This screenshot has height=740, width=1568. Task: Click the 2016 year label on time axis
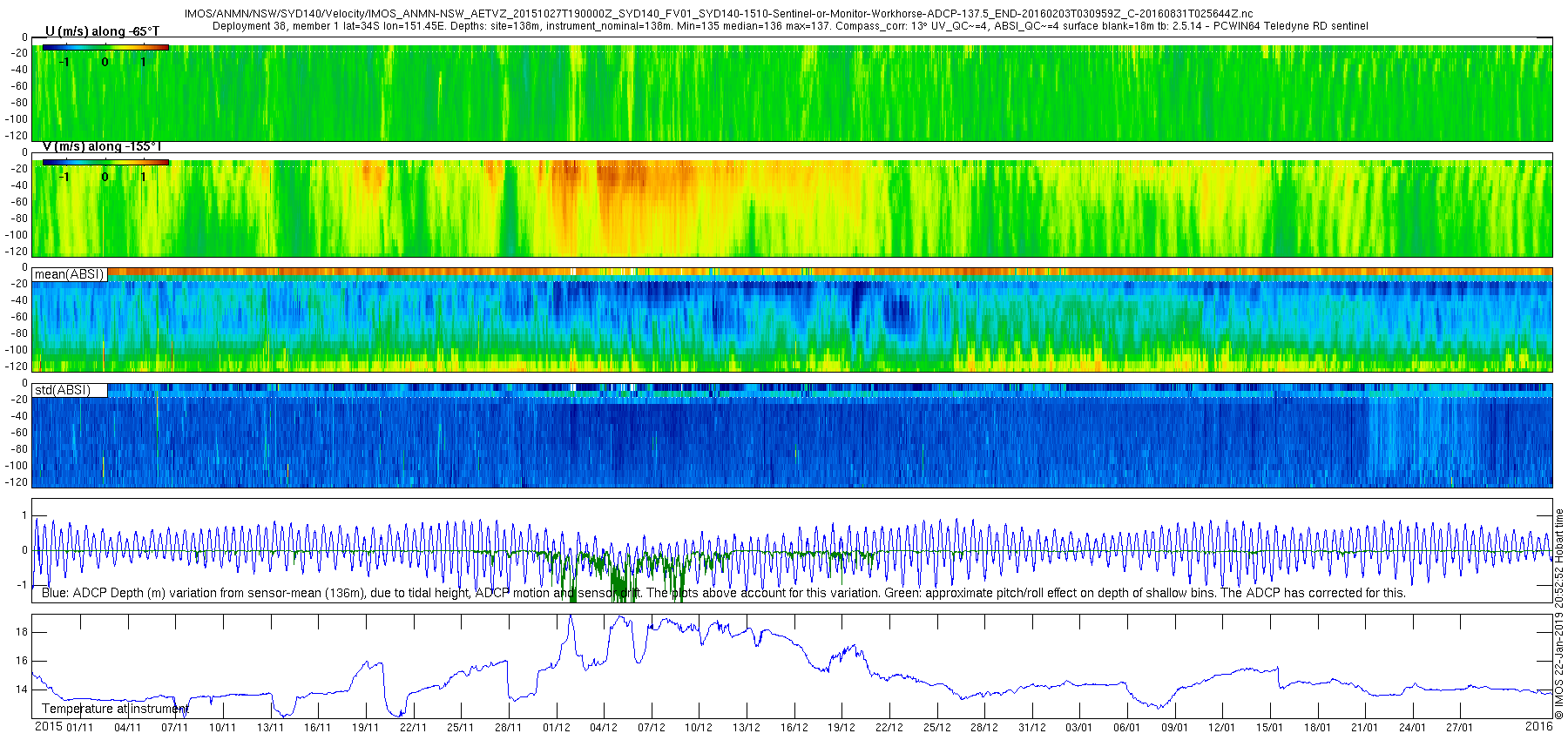tap(1539, 726)
